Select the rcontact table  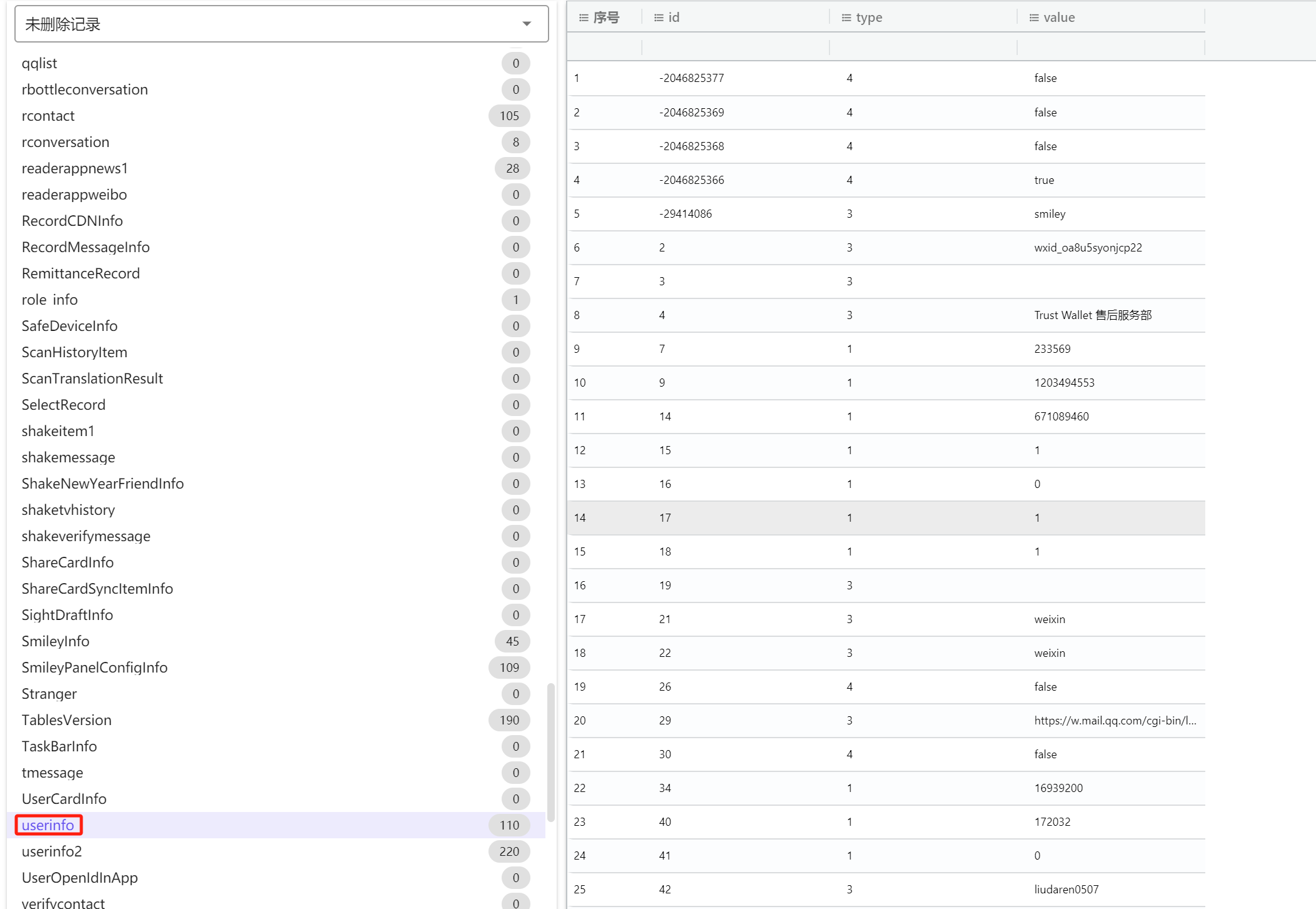48,116
